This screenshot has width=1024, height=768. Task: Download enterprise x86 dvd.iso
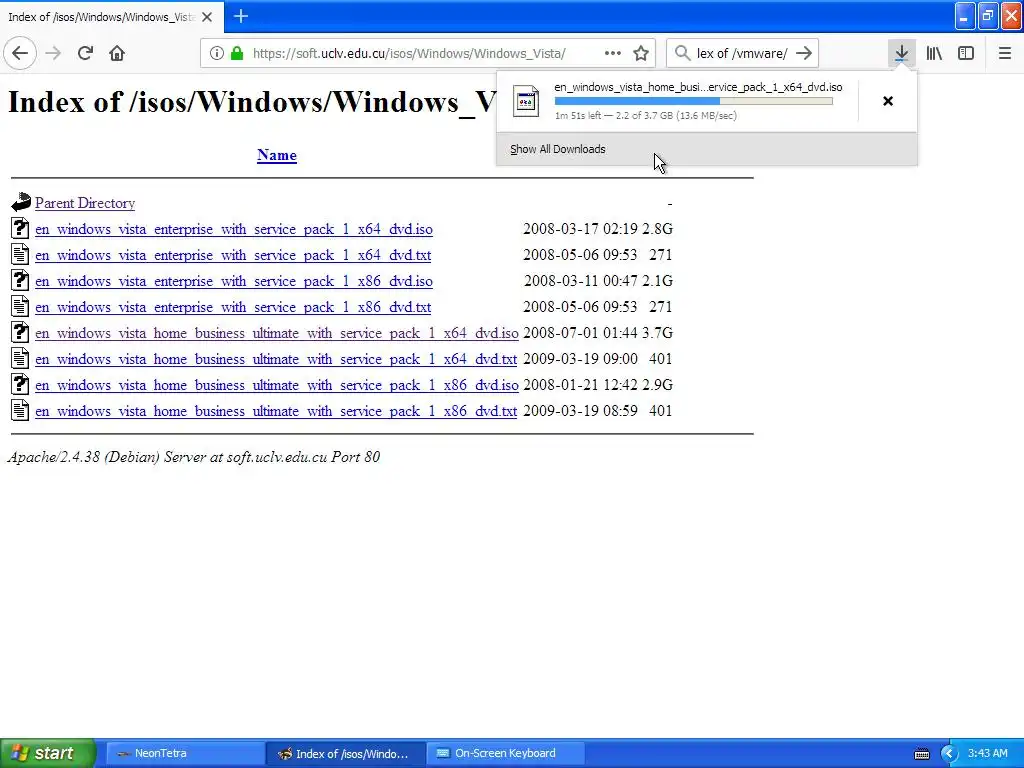click(234, 281)
